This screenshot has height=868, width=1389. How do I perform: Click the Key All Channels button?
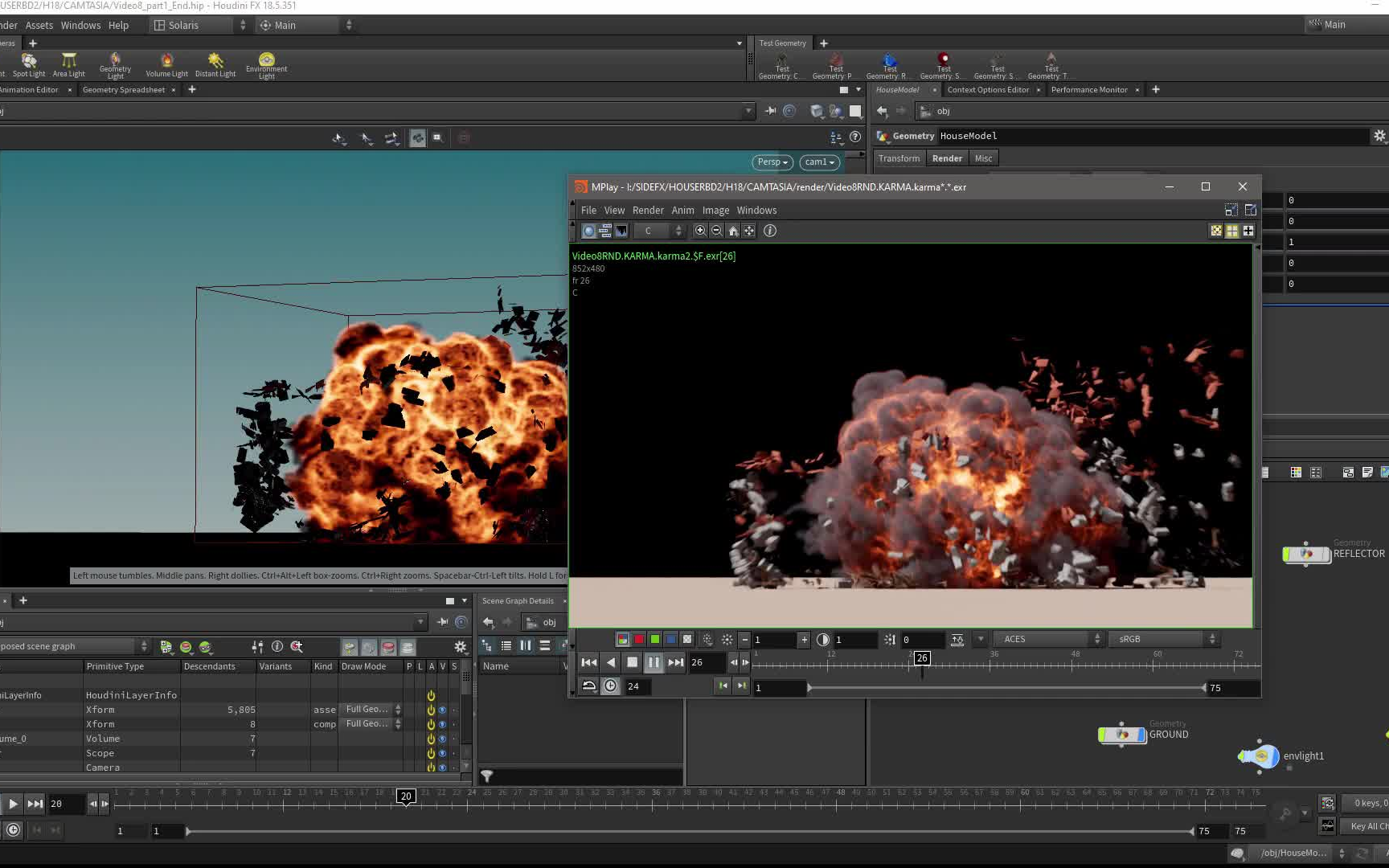click(1368, 826)
